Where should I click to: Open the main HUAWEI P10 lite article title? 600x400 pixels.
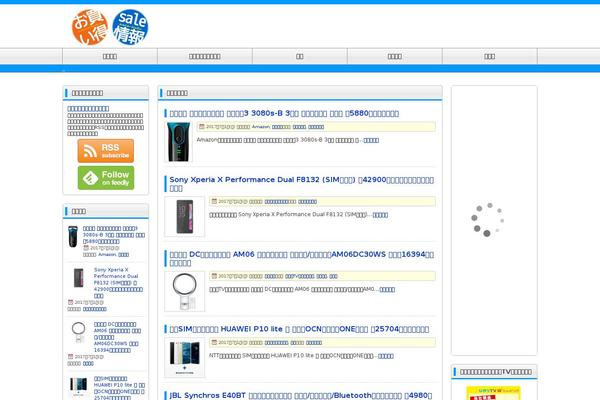(x=299, y=329)
